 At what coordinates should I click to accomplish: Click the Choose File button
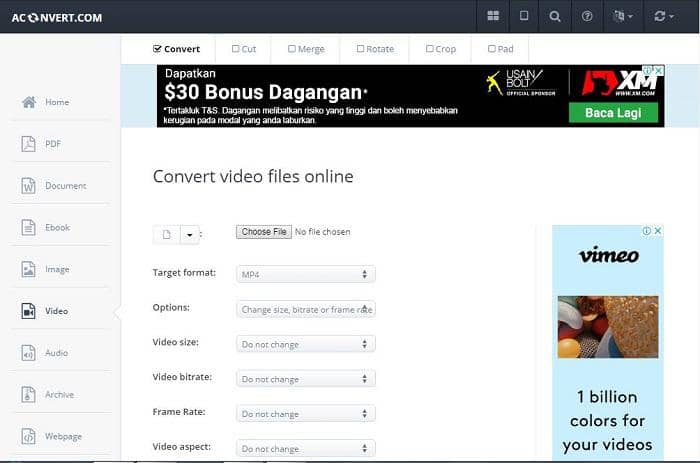pos(264,232)
